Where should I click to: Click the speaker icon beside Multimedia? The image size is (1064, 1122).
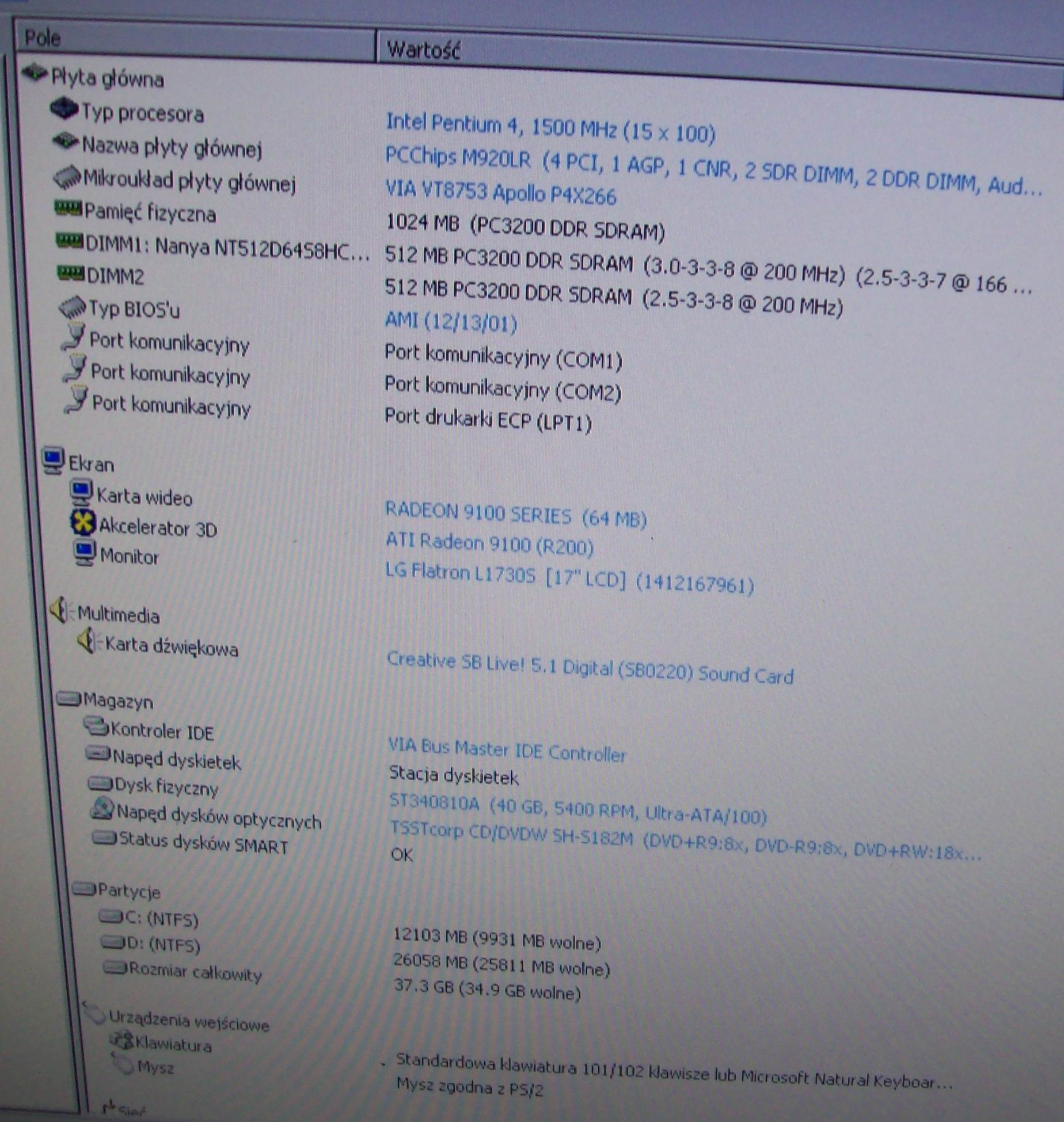coord(61,610)
